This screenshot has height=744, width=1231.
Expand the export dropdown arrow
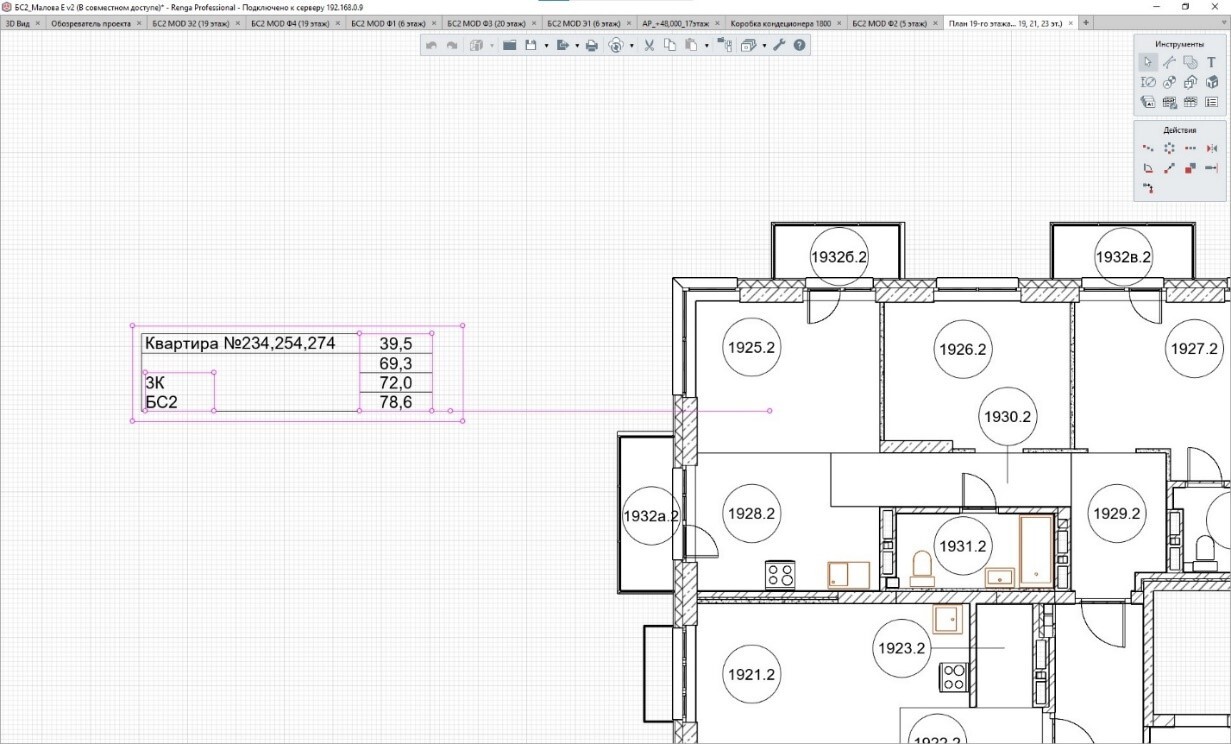point(576,45)
